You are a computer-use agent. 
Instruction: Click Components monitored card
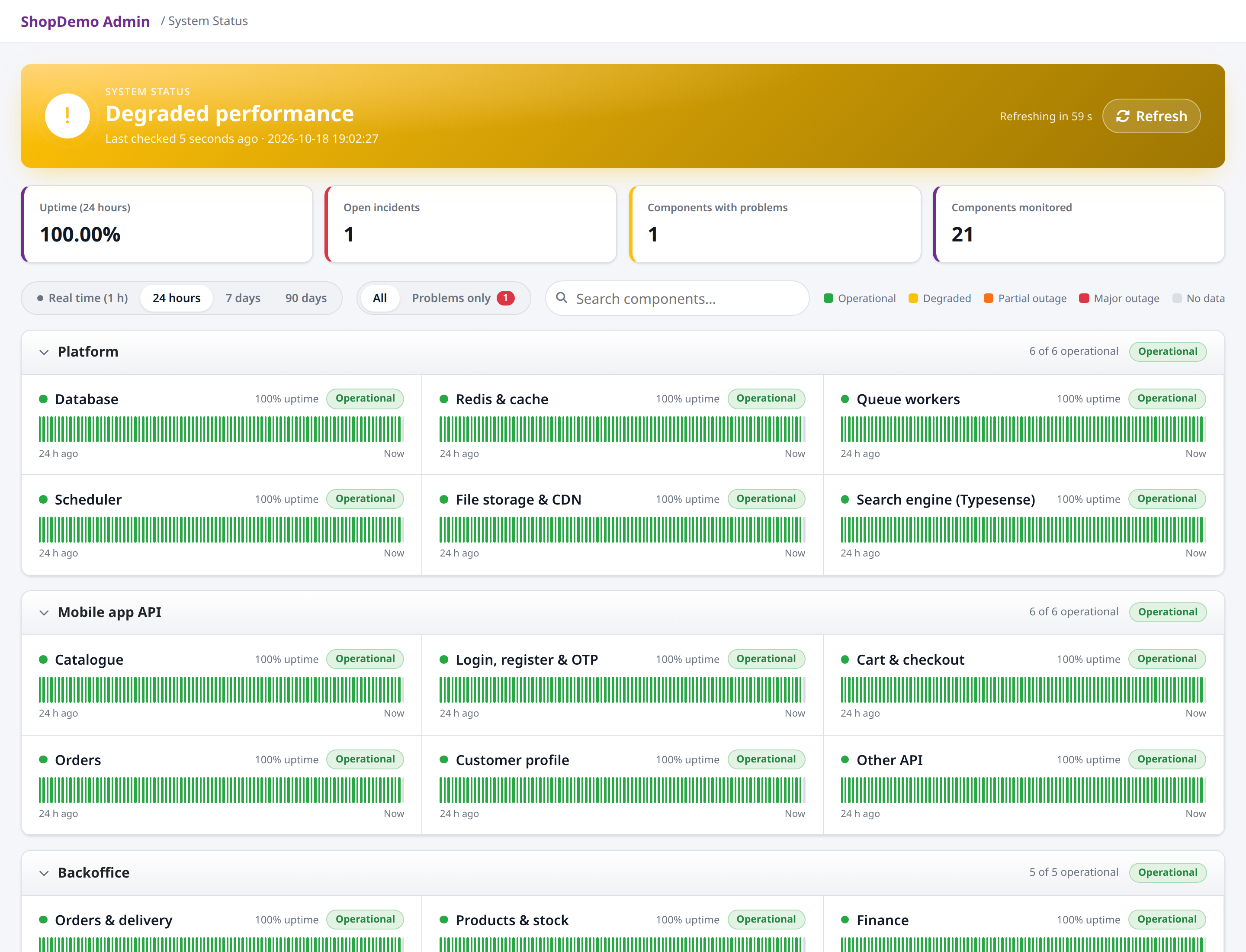tap(1079, 224)
